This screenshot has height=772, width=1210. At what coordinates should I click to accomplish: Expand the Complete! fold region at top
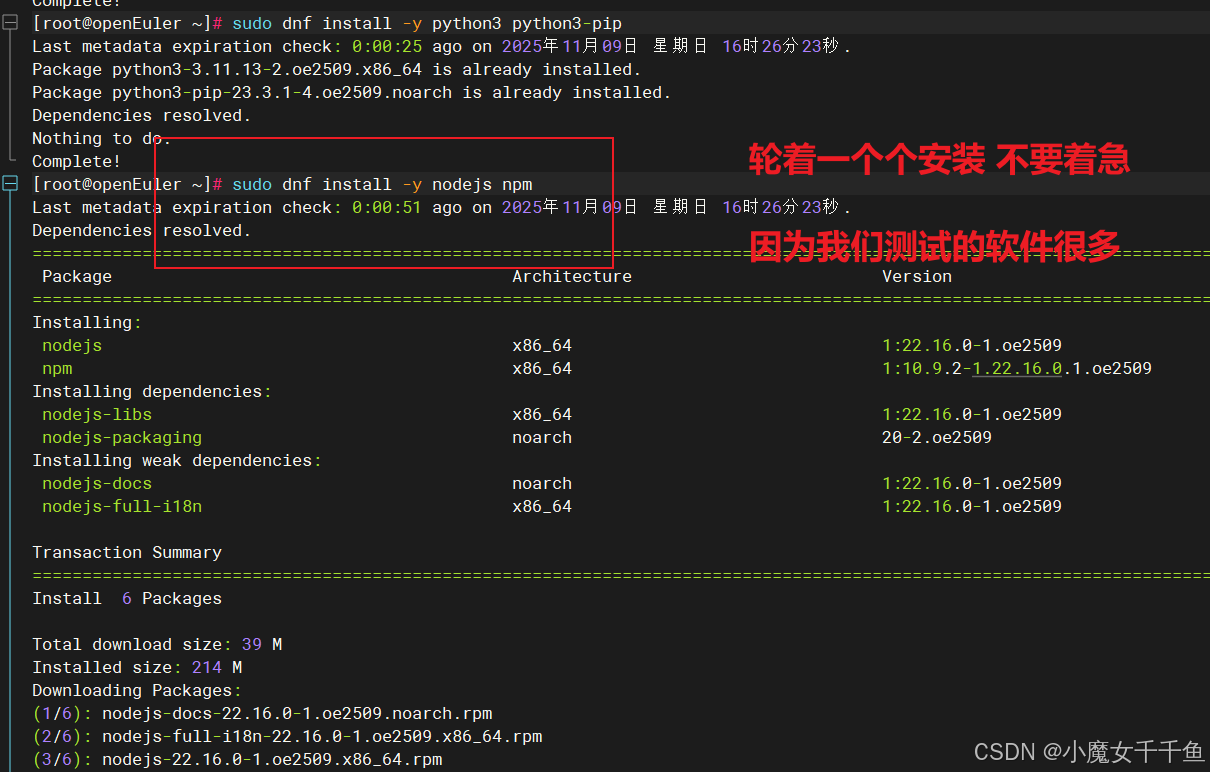tap(10, 5)
